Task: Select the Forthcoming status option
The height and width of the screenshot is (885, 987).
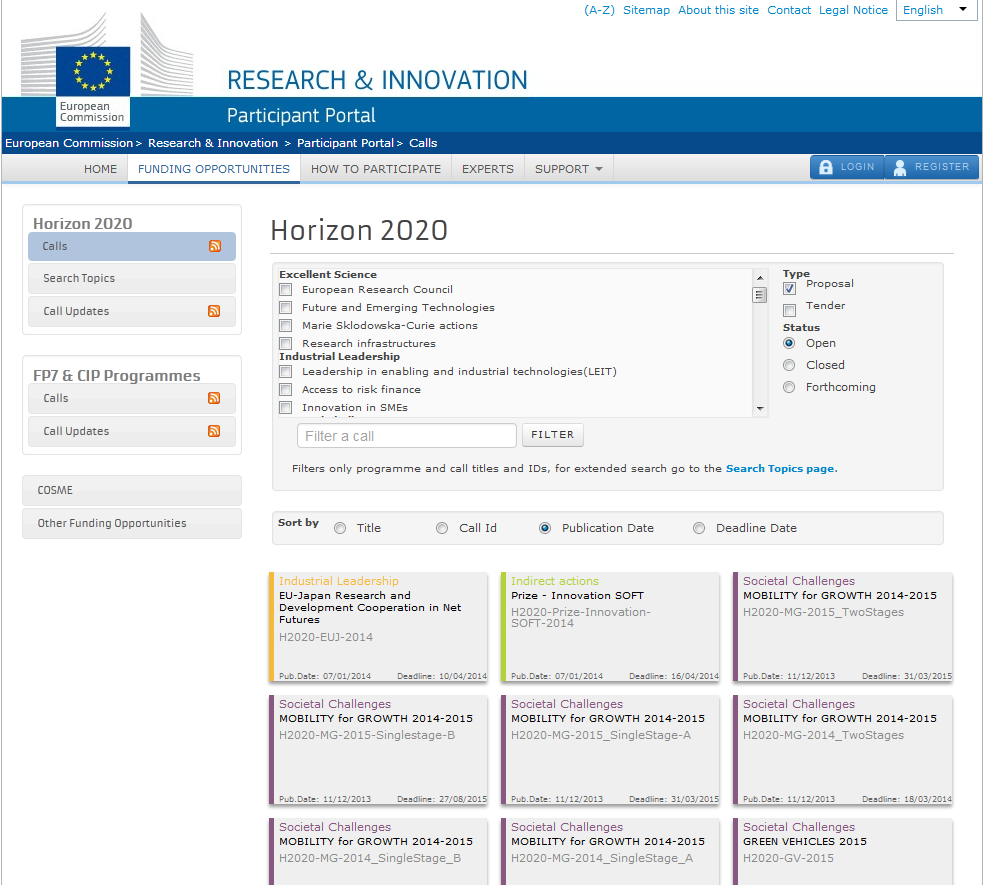Action: coord(789,387)
